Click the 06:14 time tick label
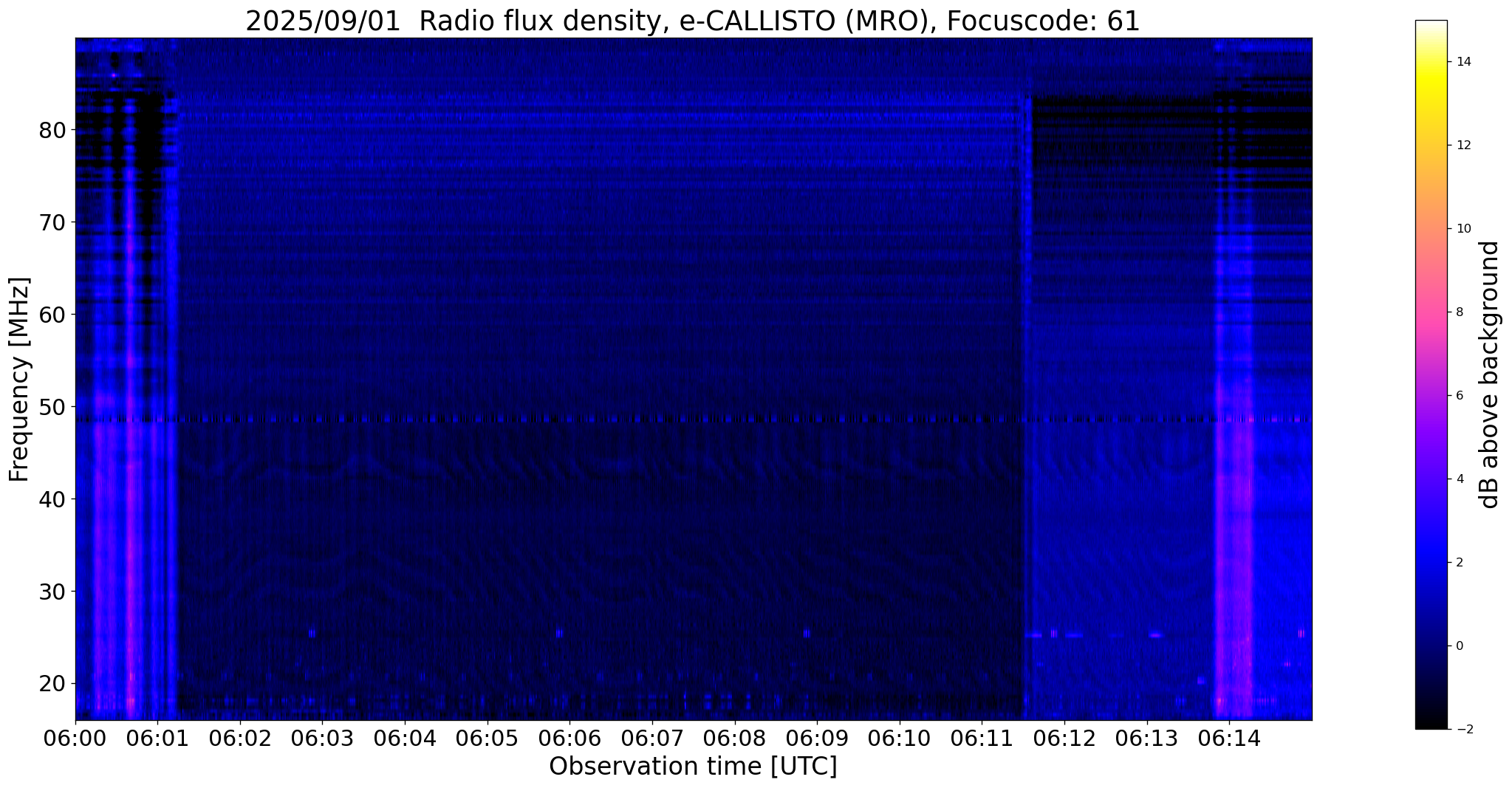Viewport: 1512px width, 788px height. (x=1229, y=739)
